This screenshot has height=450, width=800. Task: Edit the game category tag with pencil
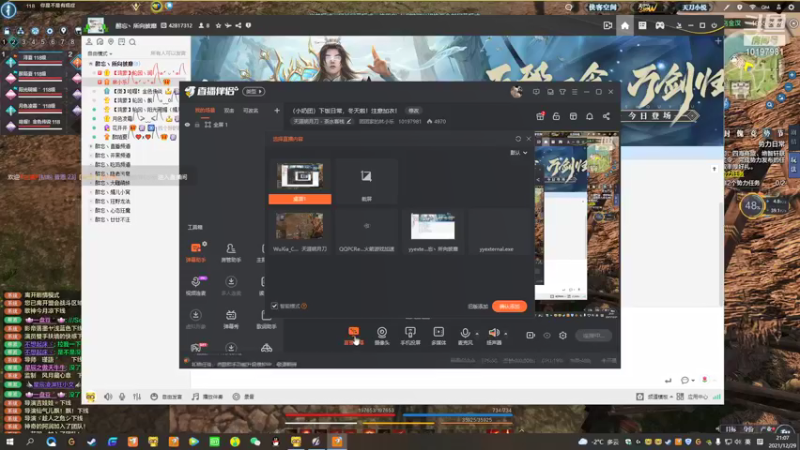[321, 121]
